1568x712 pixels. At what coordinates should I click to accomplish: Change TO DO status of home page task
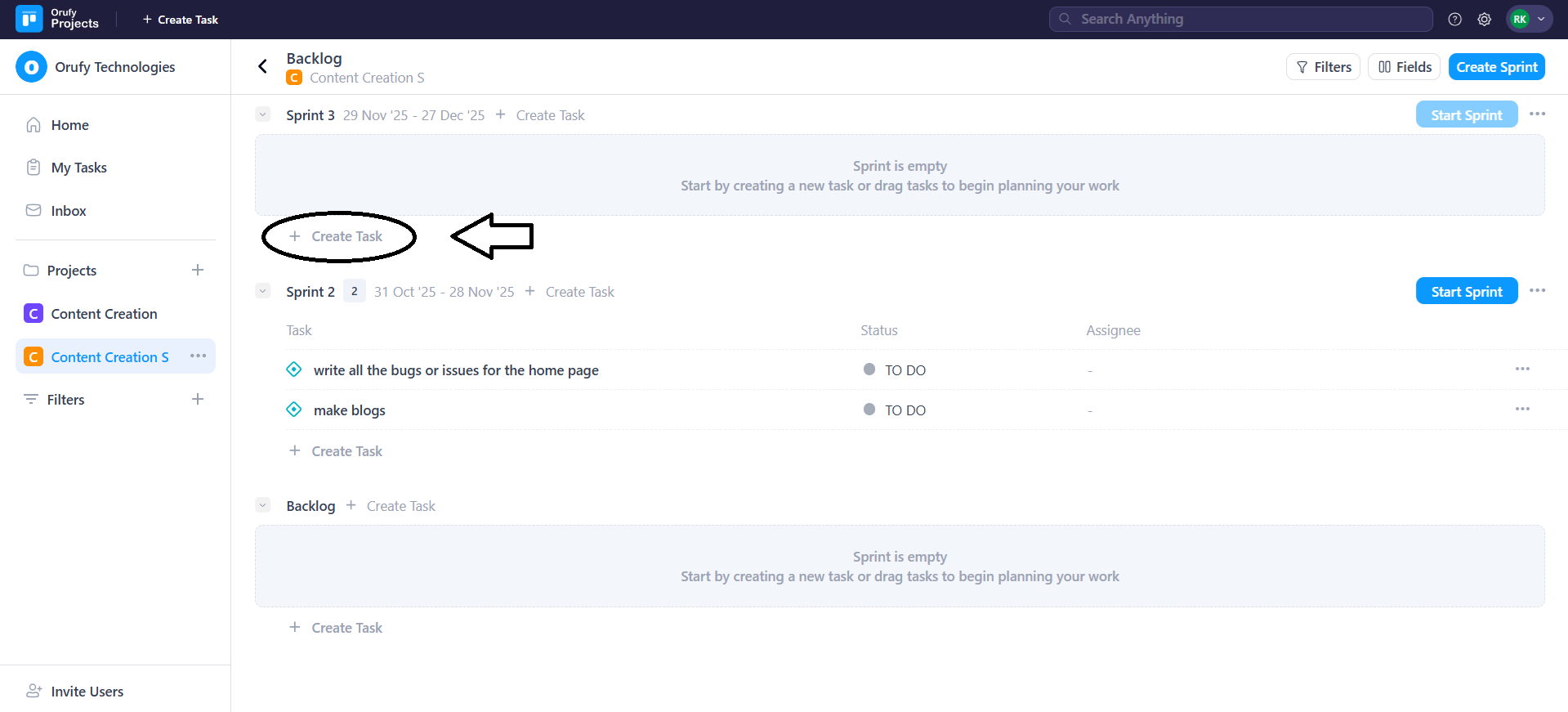[895, 370]
